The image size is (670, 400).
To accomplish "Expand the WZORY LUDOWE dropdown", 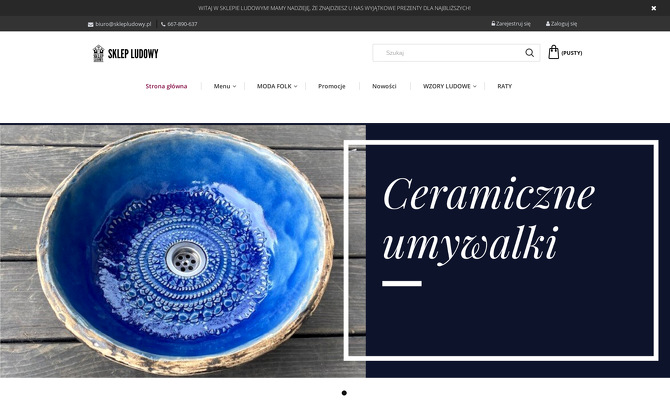I will coord(450,86).
